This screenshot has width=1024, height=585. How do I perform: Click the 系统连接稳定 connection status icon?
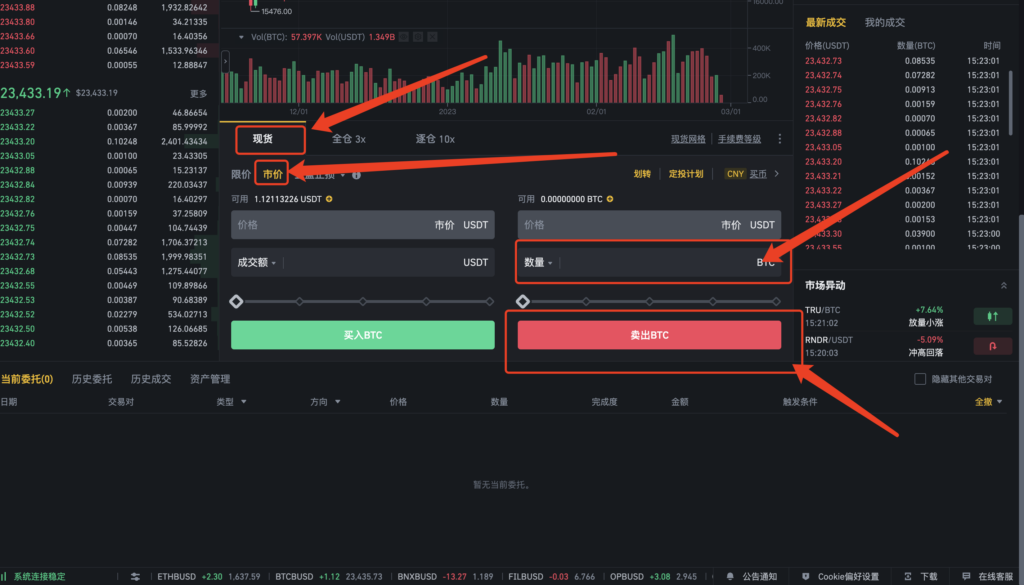(x=4, y=577)
